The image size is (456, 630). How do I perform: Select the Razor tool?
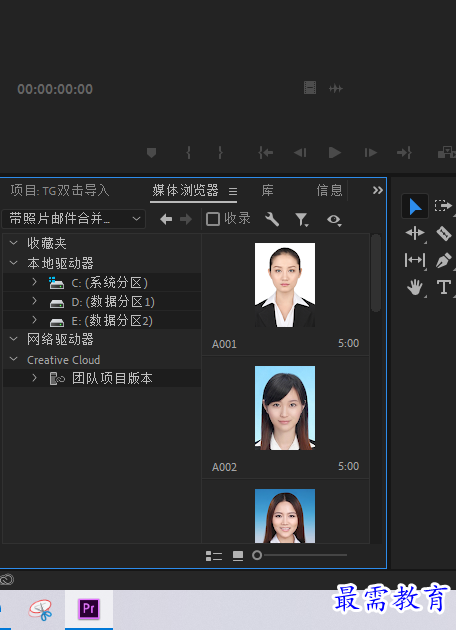pyautogui.click(x=444, y=233)
